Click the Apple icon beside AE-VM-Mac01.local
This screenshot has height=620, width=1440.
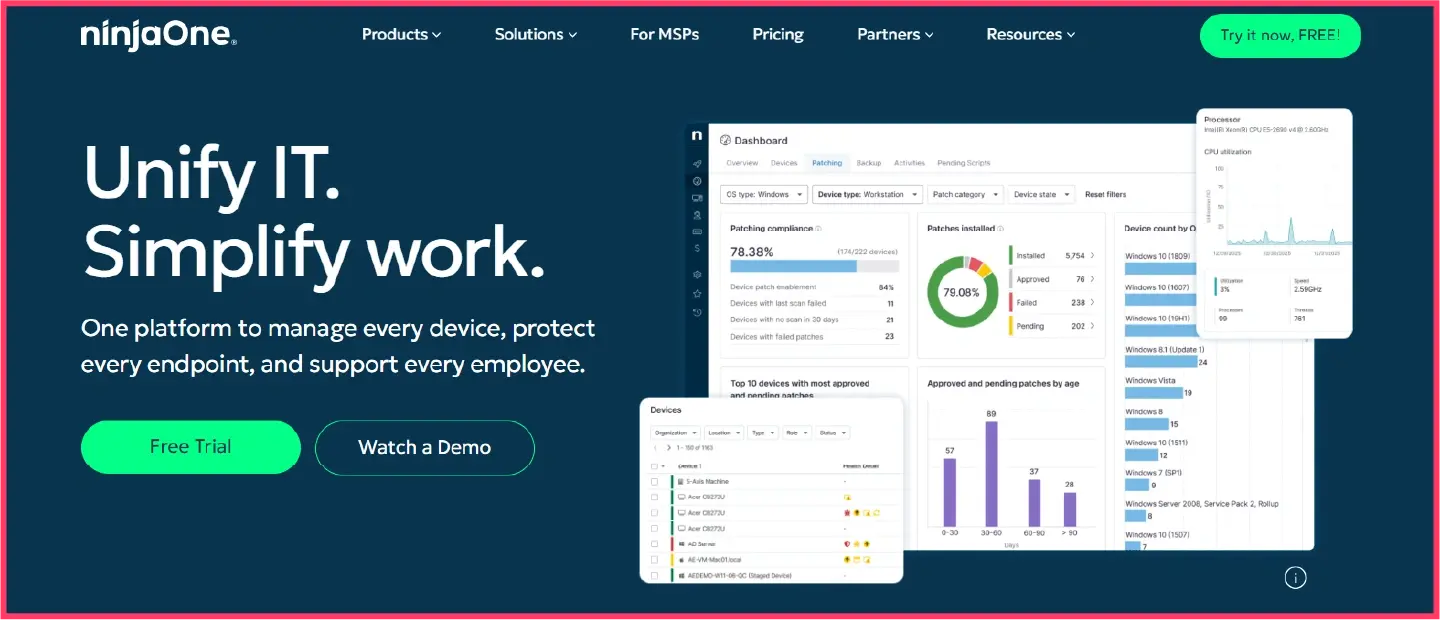[x=681, y=560]
